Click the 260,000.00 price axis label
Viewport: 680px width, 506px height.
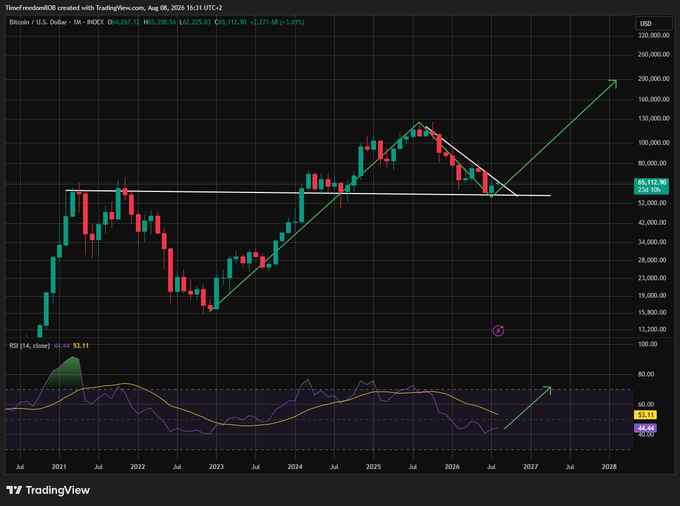pyautogui.click(x=654, y=55)
